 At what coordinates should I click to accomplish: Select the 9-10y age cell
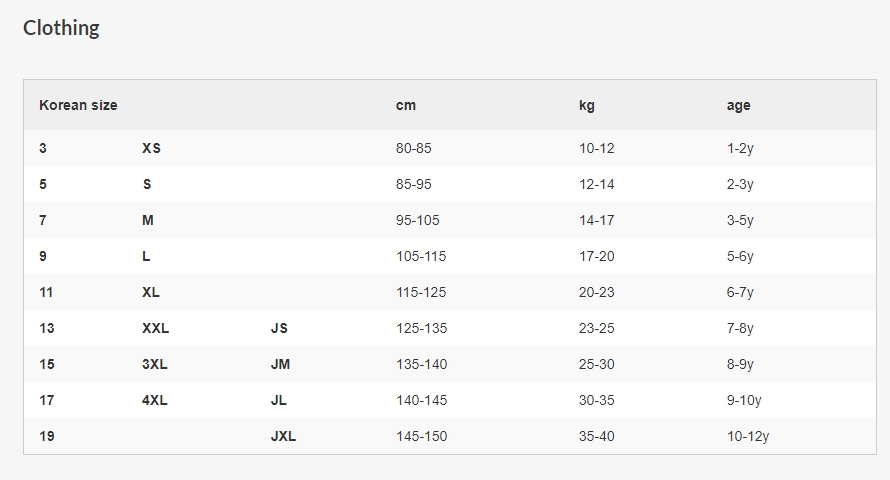click(744, 400)
